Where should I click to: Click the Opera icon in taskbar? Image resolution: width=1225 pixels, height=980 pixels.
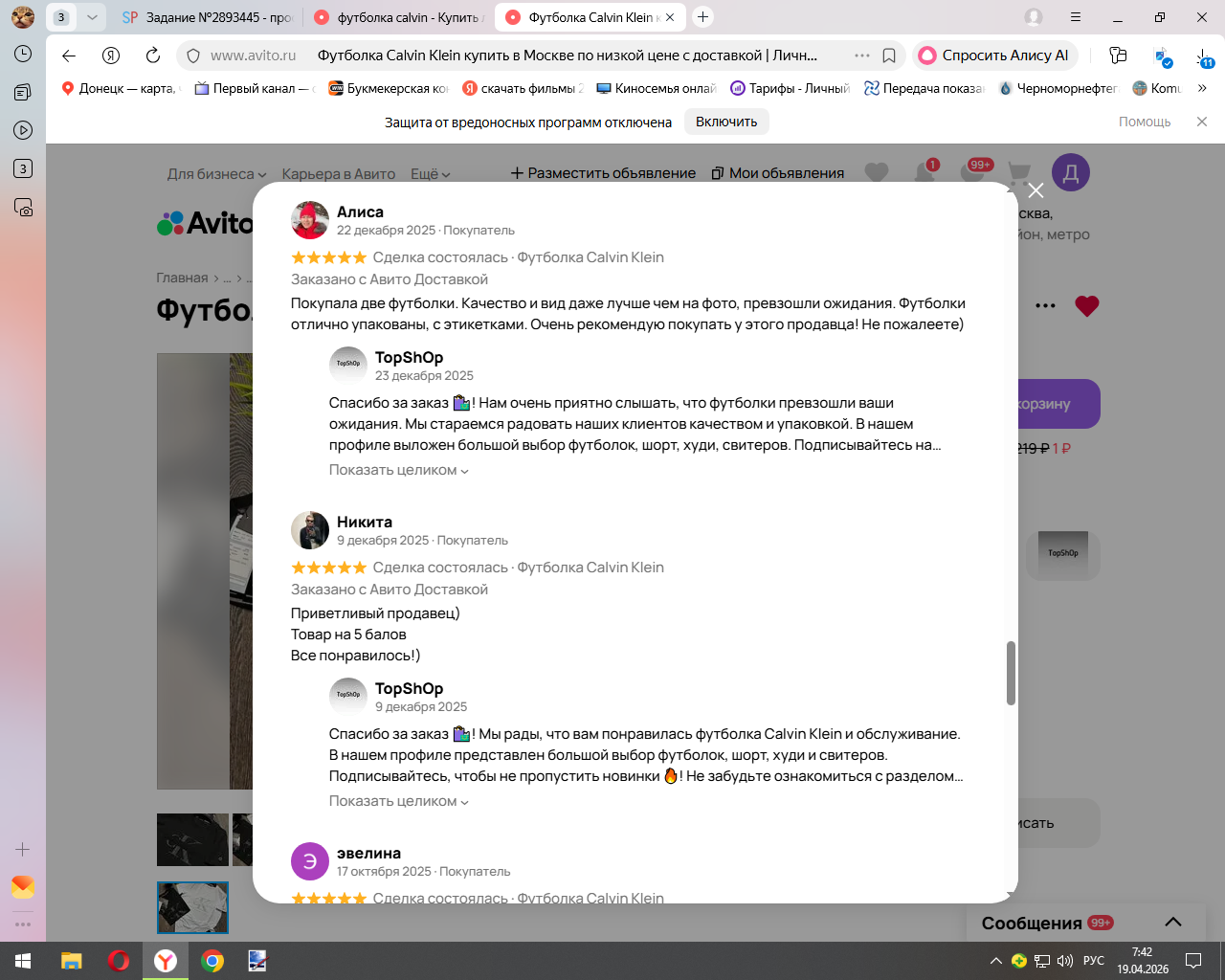[x=119, y=961]
